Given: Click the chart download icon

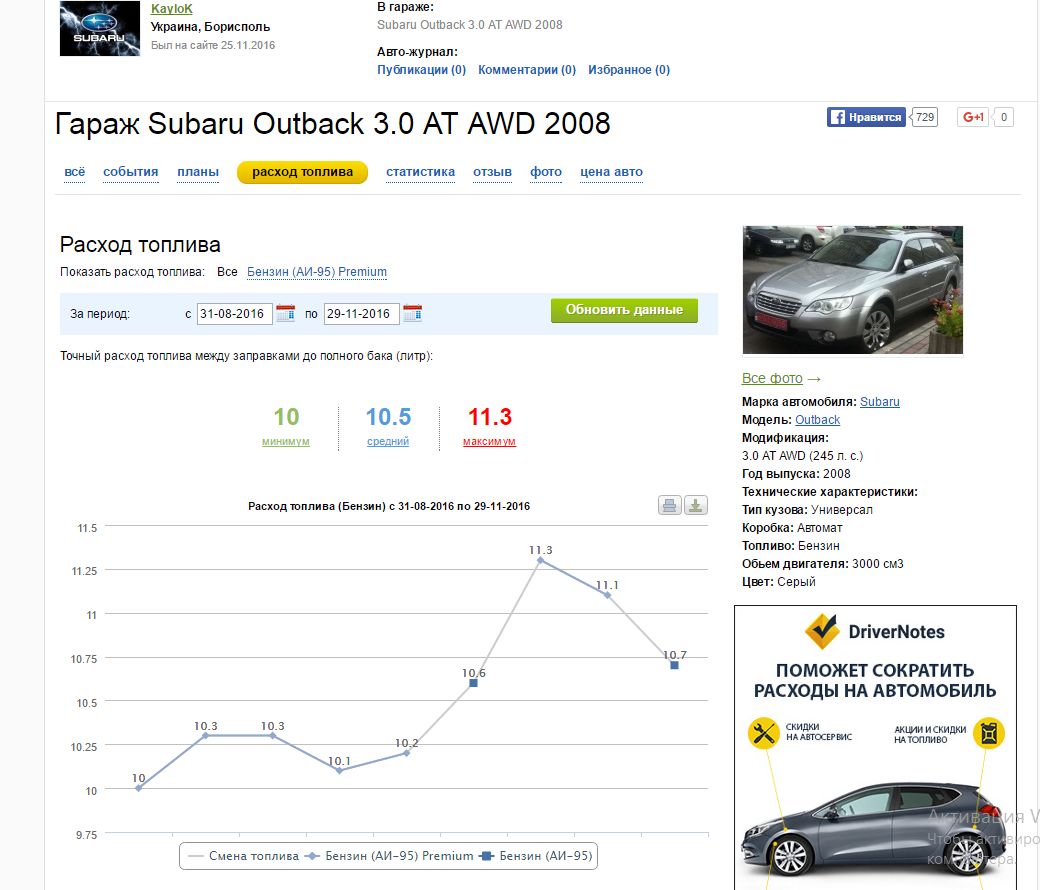Looking at the screenshot, I should [696, 505].
